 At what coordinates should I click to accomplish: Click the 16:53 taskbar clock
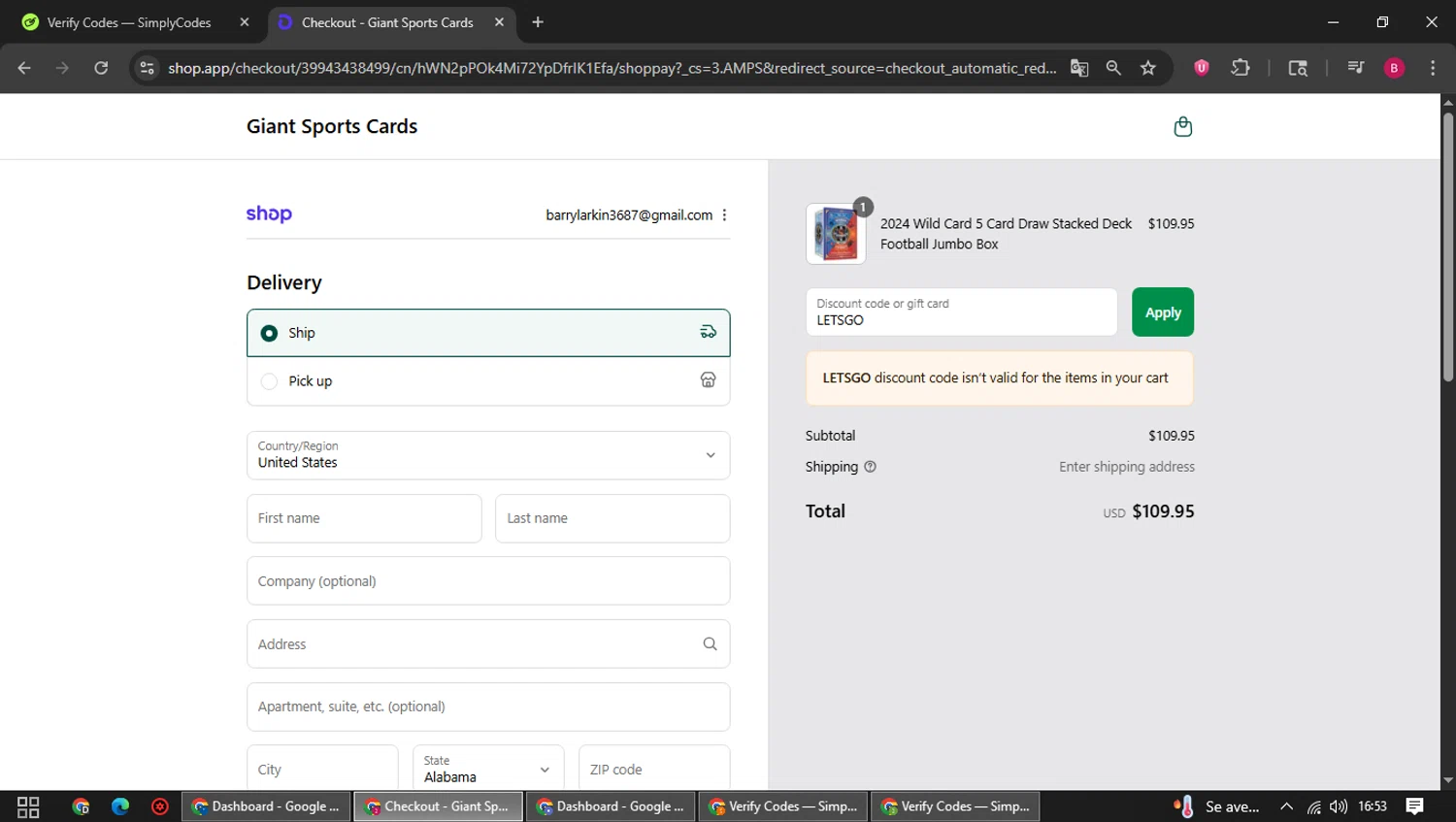pyautogui.click(x=1373, y=806)
